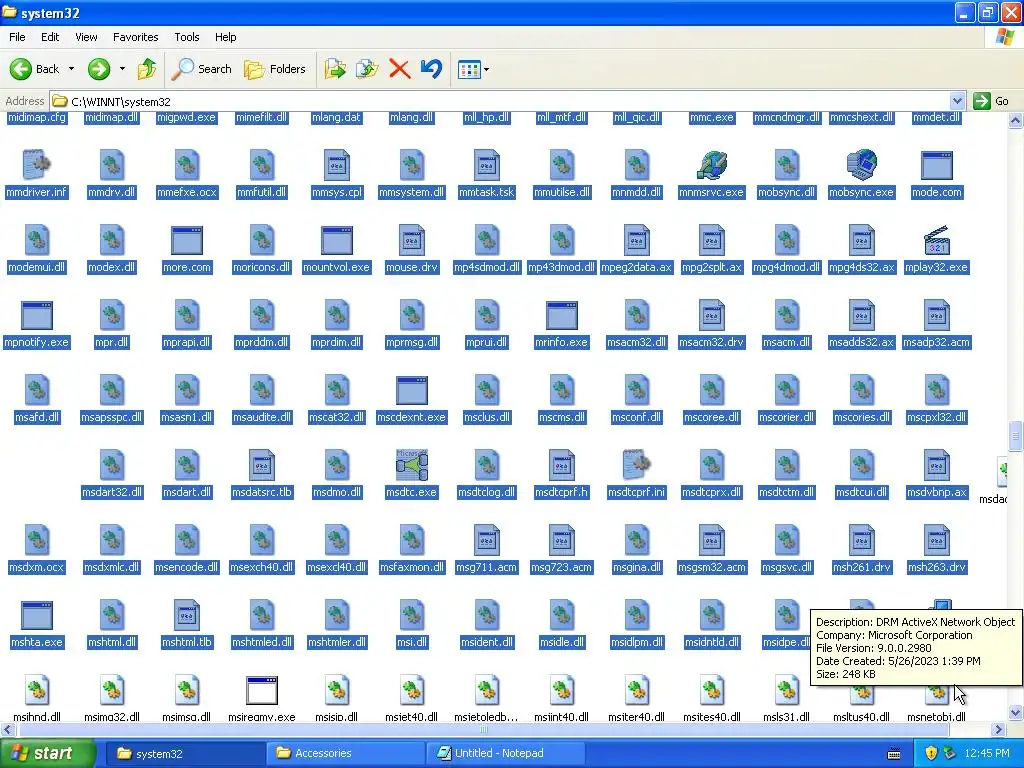Open the Back button history dropdown
Viewport: 1024px width, 768px height.
pos(71,69)
